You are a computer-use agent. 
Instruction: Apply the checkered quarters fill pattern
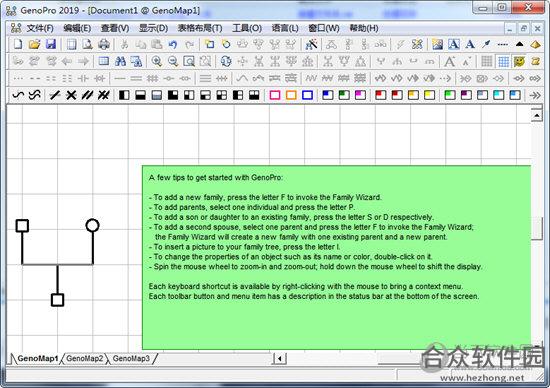click(x=222, y=95)
